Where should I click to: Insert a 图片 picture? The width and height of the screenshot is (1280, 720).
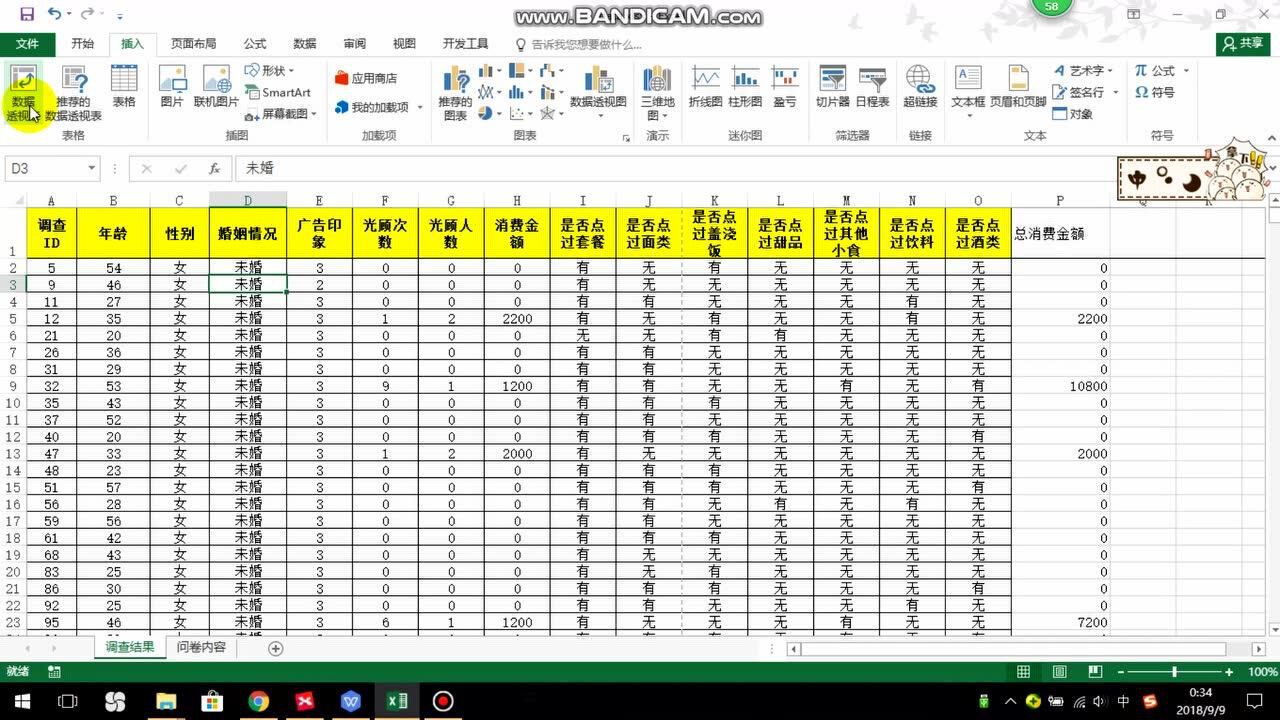tap(172, 87)
